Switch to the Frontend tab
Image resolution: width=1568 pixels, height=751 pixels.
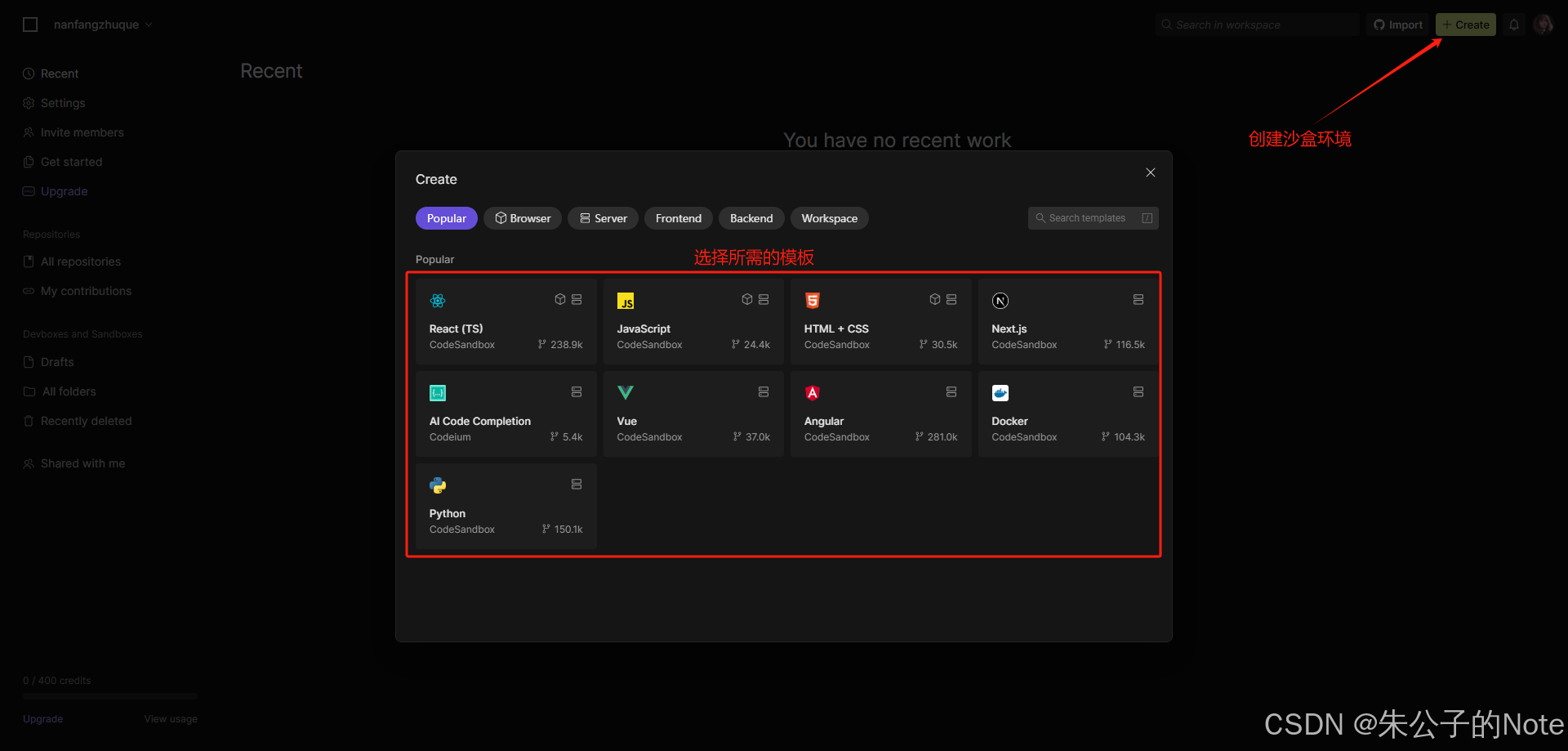coord(679,218)
